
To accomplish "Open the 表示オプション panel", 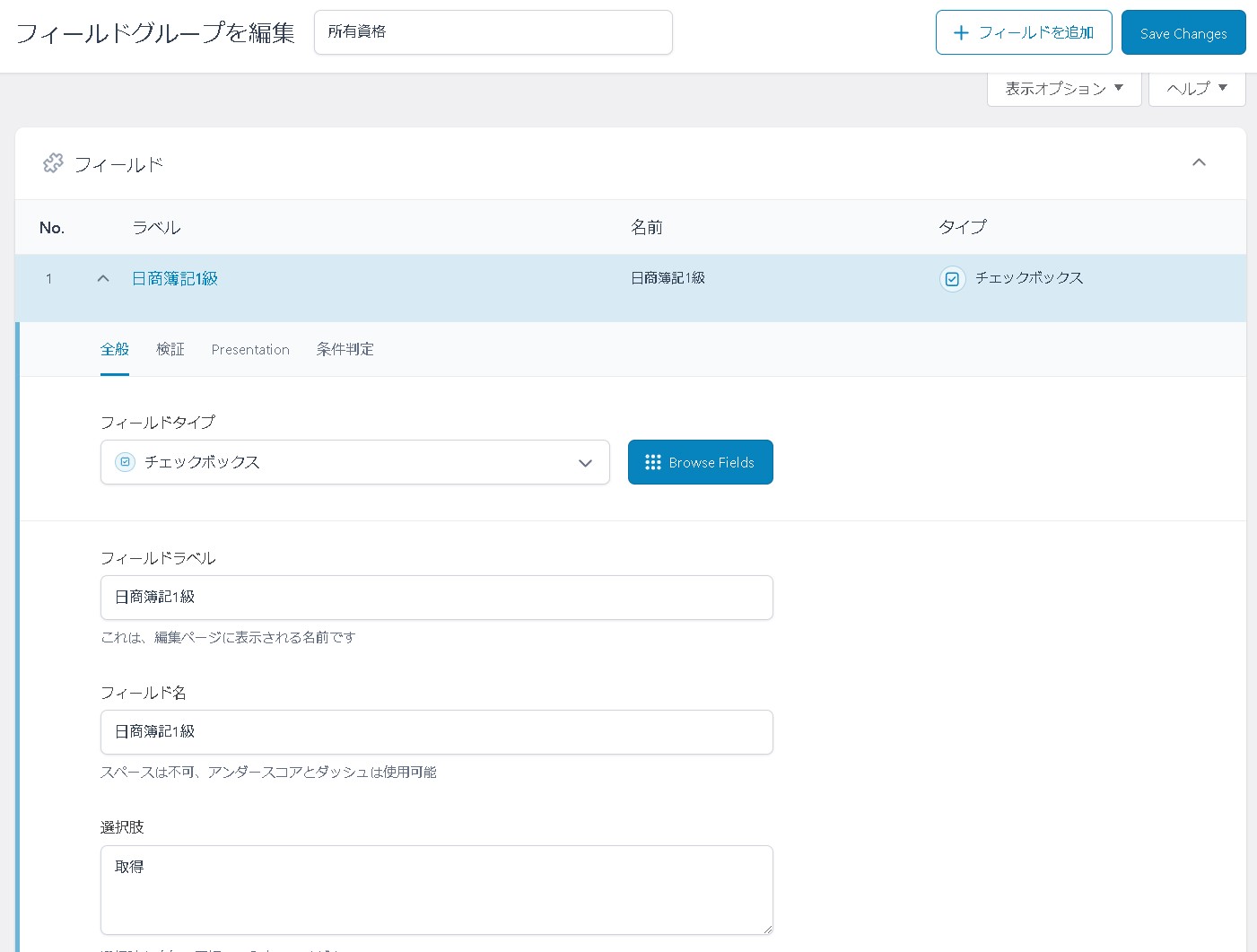I will [1063, 88].
